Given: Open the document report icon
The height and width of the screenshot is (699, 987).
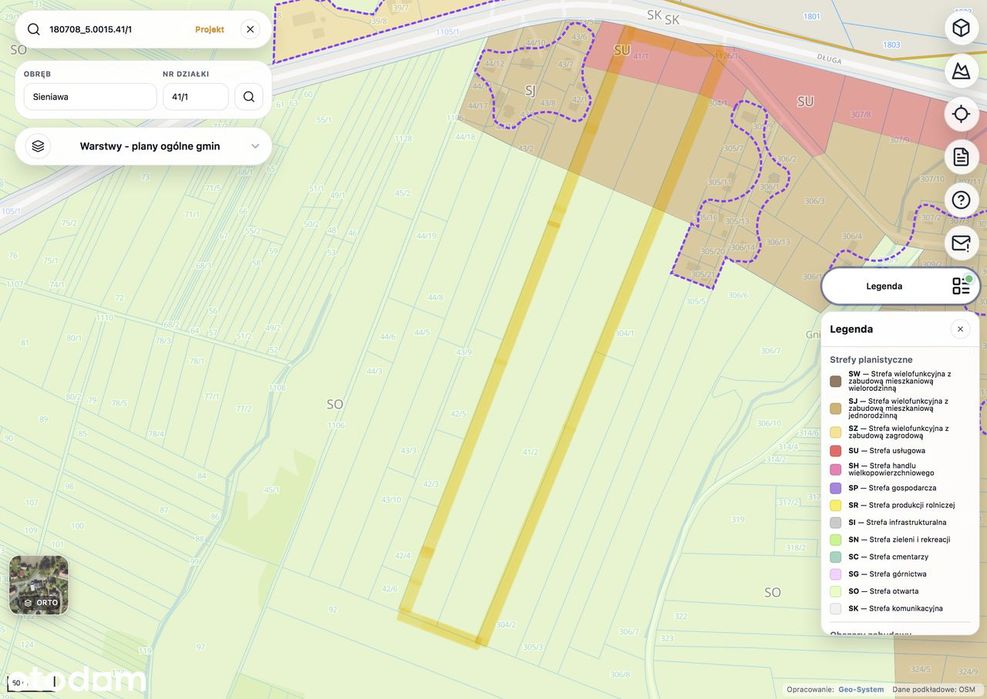Looking at the screenshot, I should (x=961, y=157).
